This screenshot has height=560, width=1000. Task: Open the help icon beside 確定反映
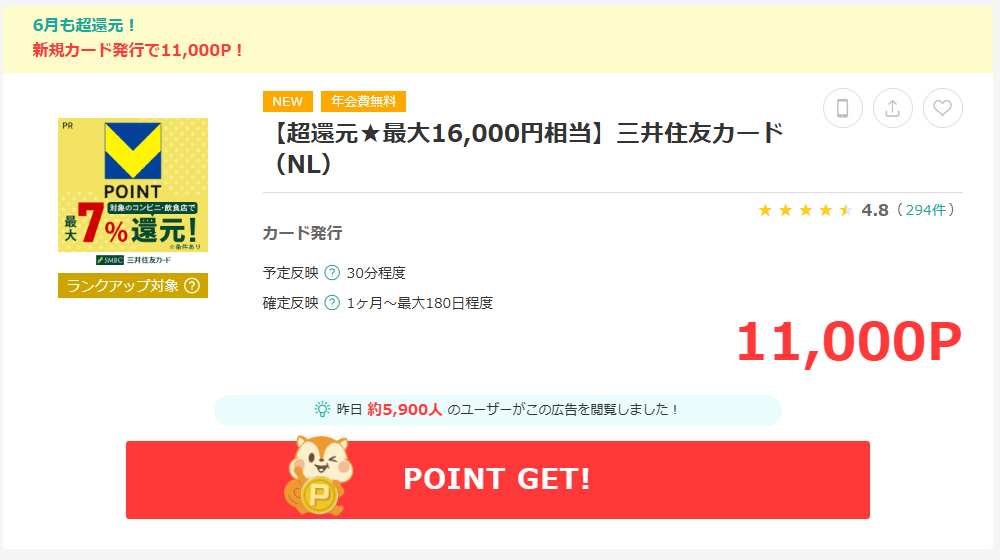coord(332,303)
